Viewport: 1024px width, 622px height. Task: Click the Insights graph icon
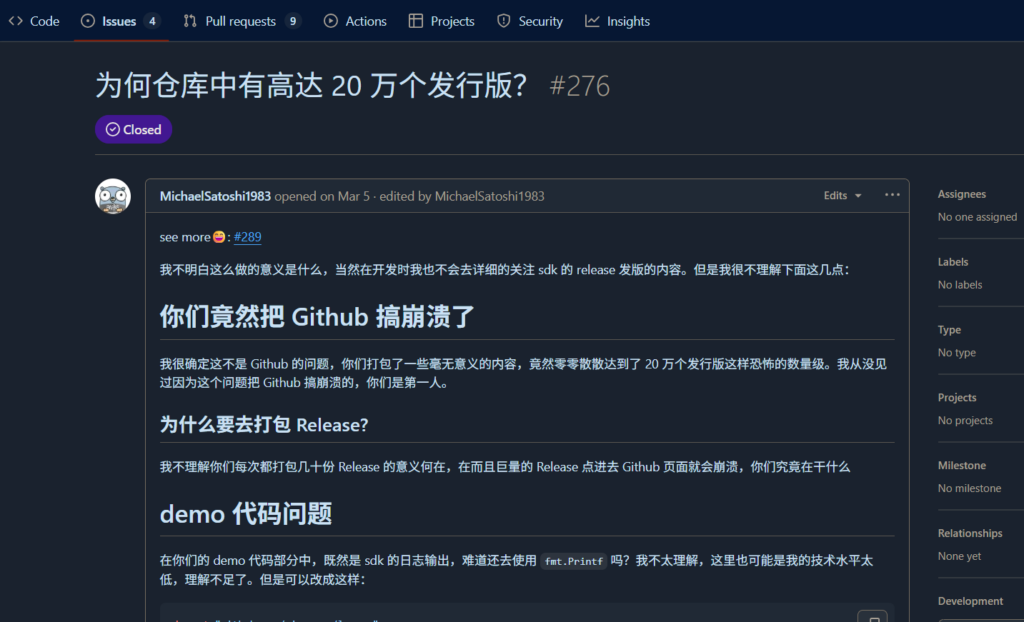pyautogui.click(x=593, y=21)
